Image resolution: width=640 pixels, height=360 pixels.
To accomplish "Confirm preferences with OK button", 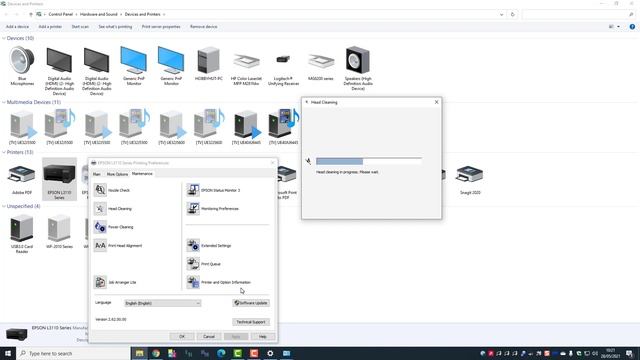I will pyautogui.click(x=182, y=336).
